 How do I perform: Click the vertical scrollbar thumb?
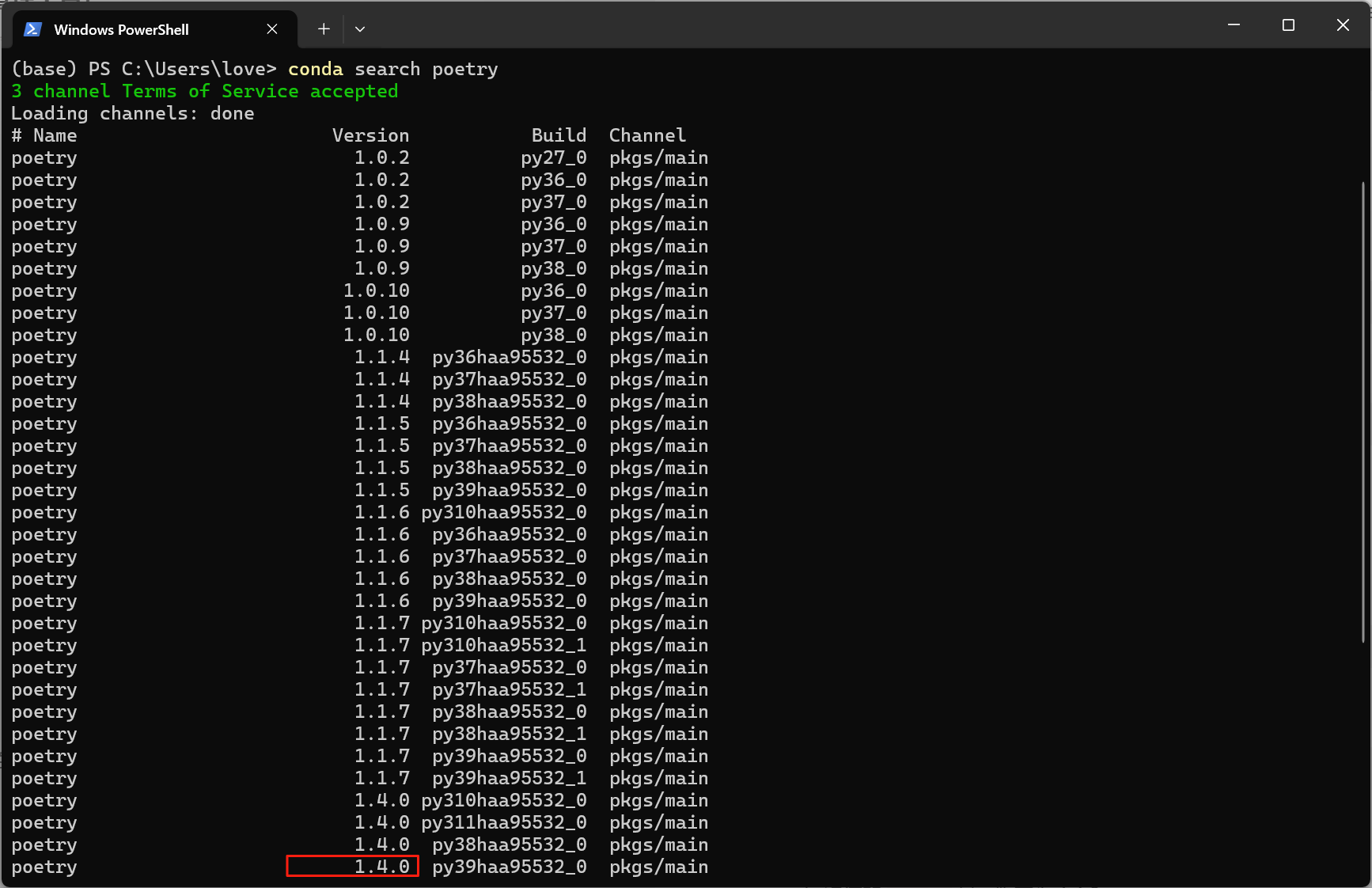(x=1363, y=412)
